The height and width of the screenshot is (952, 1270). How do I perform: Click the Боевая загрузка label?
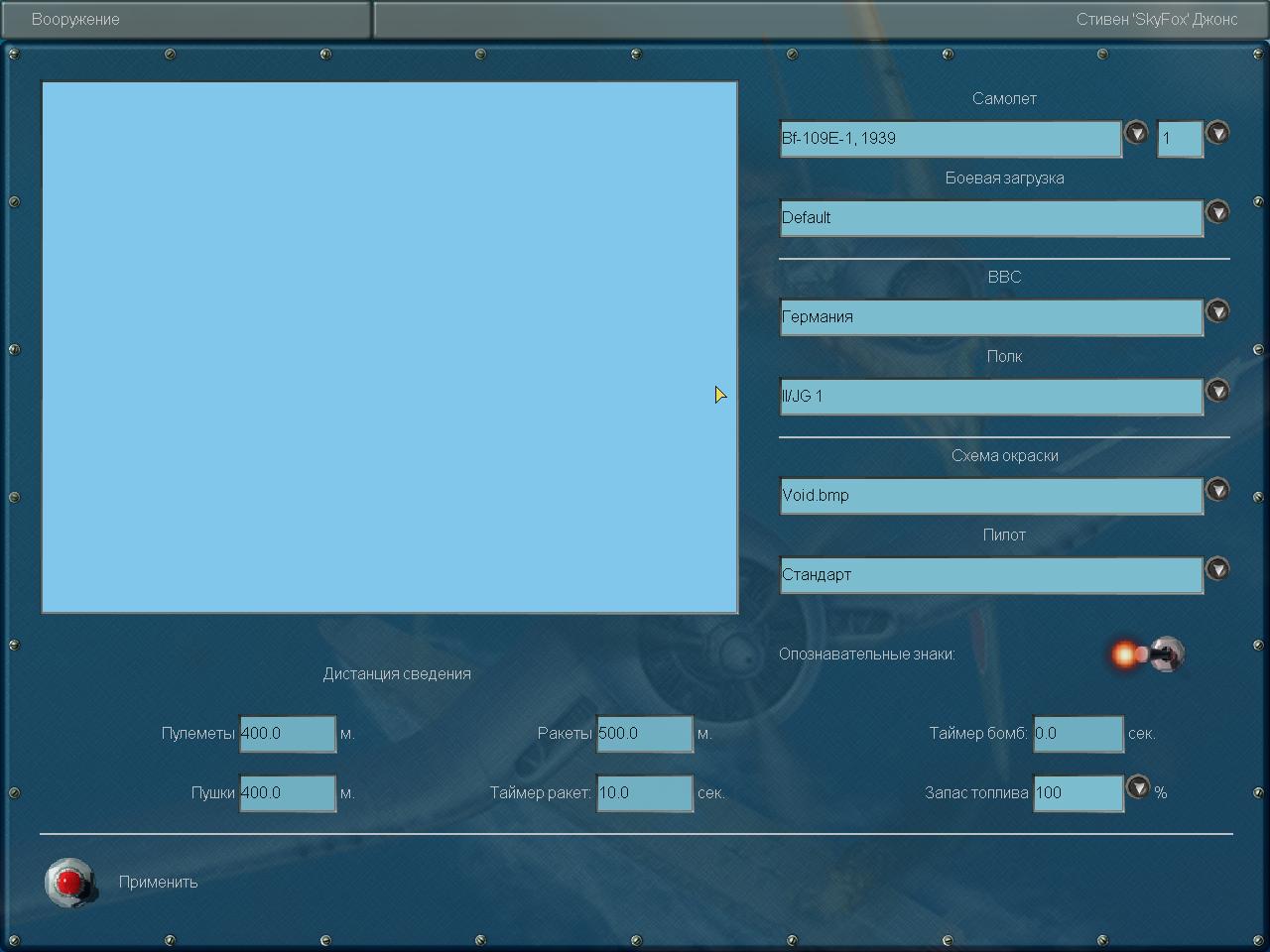click(1004, 178)
